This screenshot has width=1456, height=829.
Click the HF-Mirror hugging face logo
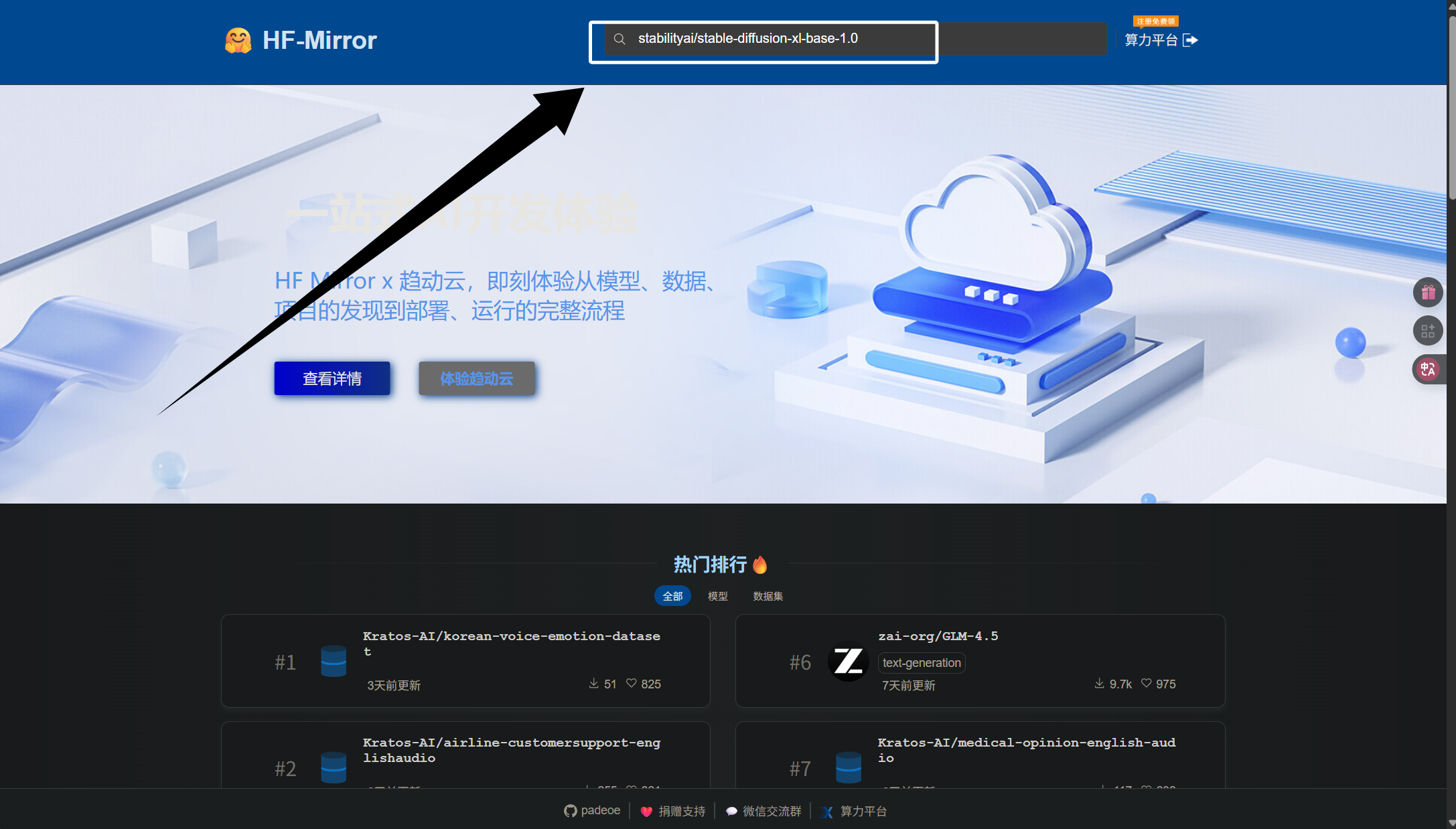(238, 40)
